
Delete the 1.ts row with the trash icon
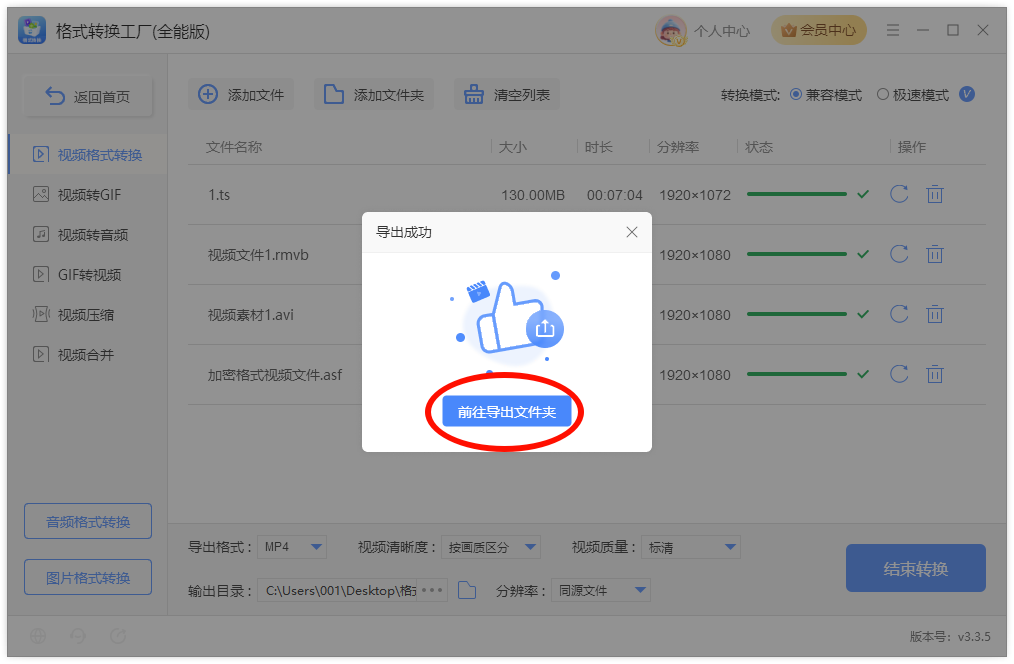[934, 194]
